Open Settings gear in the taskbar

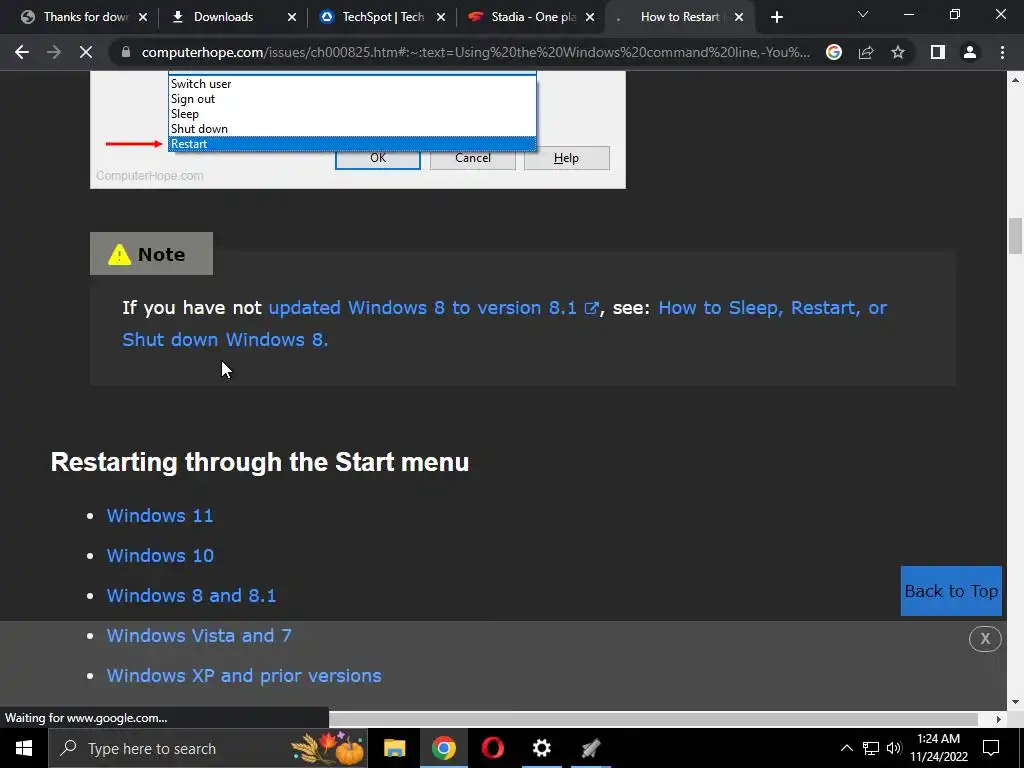541,748
